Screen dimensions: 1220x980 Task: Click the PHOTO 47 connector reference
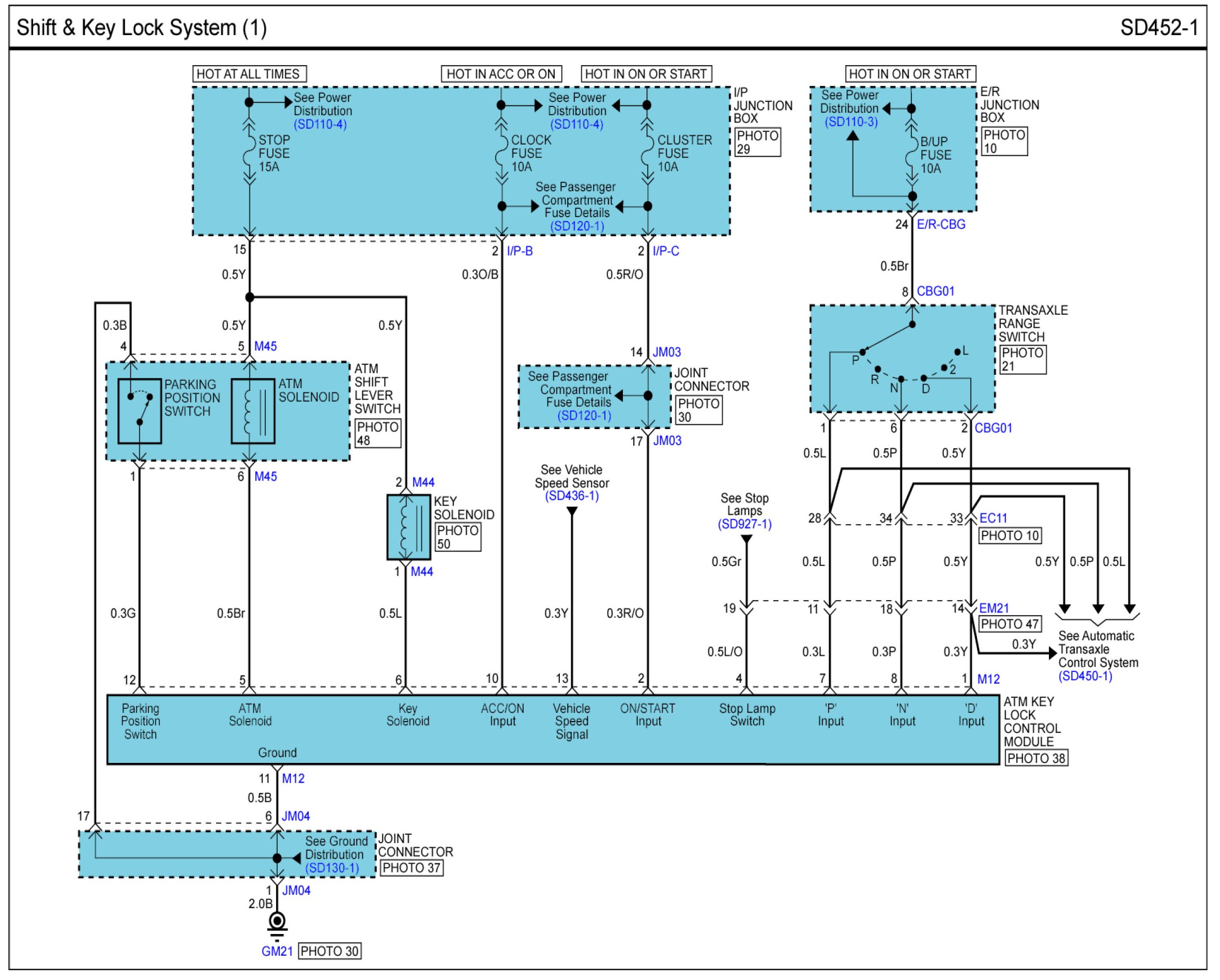pyautogui.click(x=1010, y=624)
